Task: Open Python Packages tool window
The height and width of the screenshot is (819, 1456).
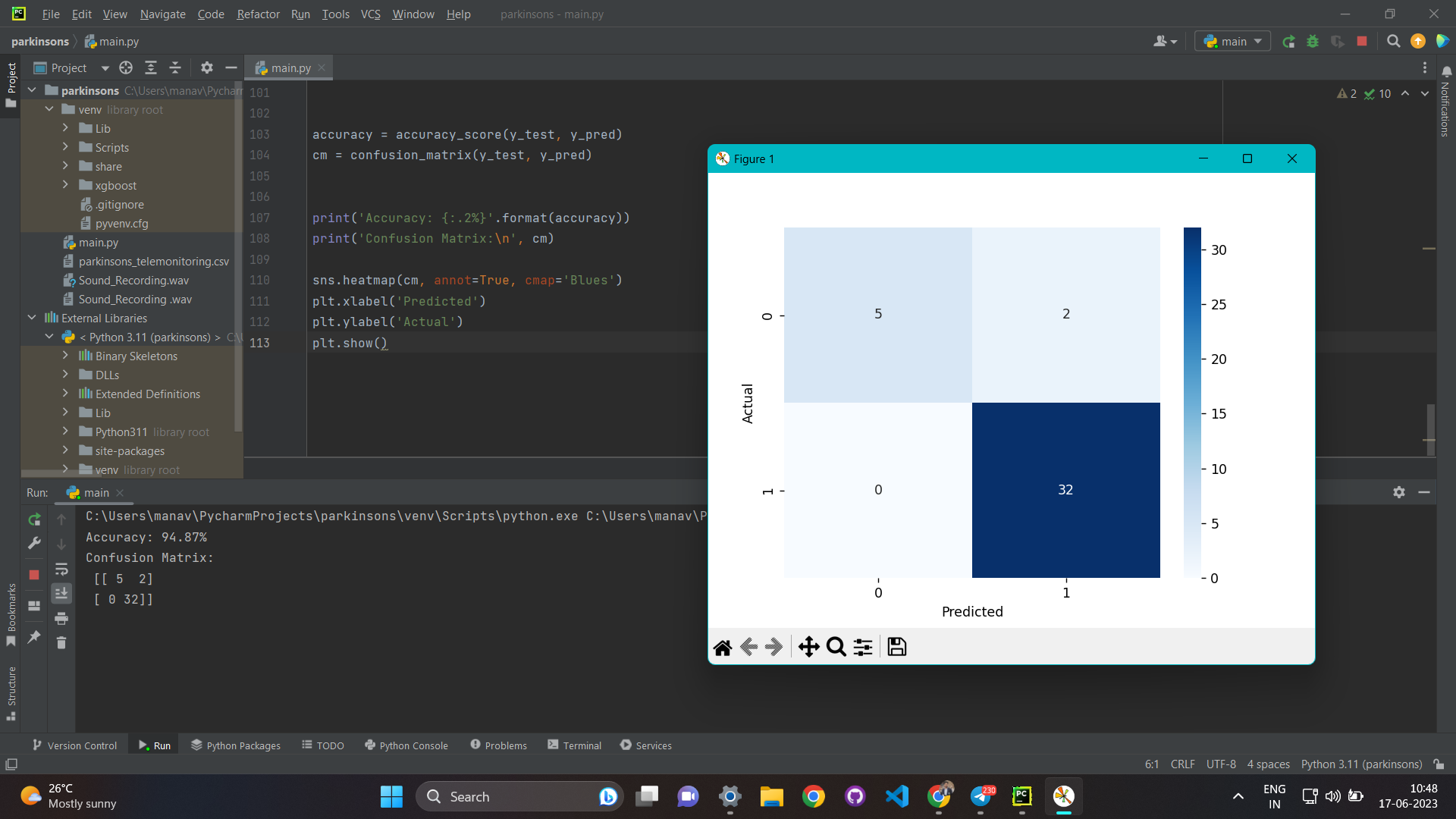Action: point(236,745)
